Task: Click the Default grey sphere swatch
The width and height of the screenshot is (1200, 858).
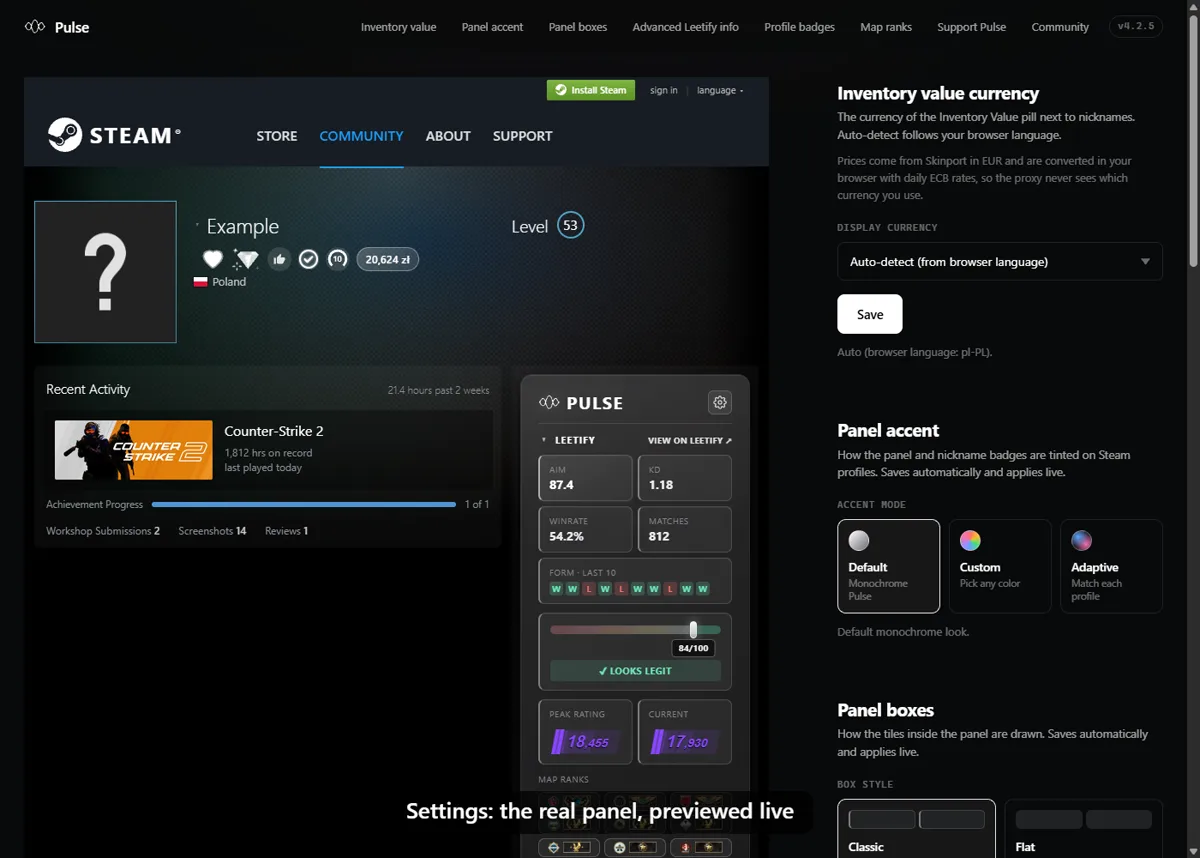Action: [x=859, y=541]
